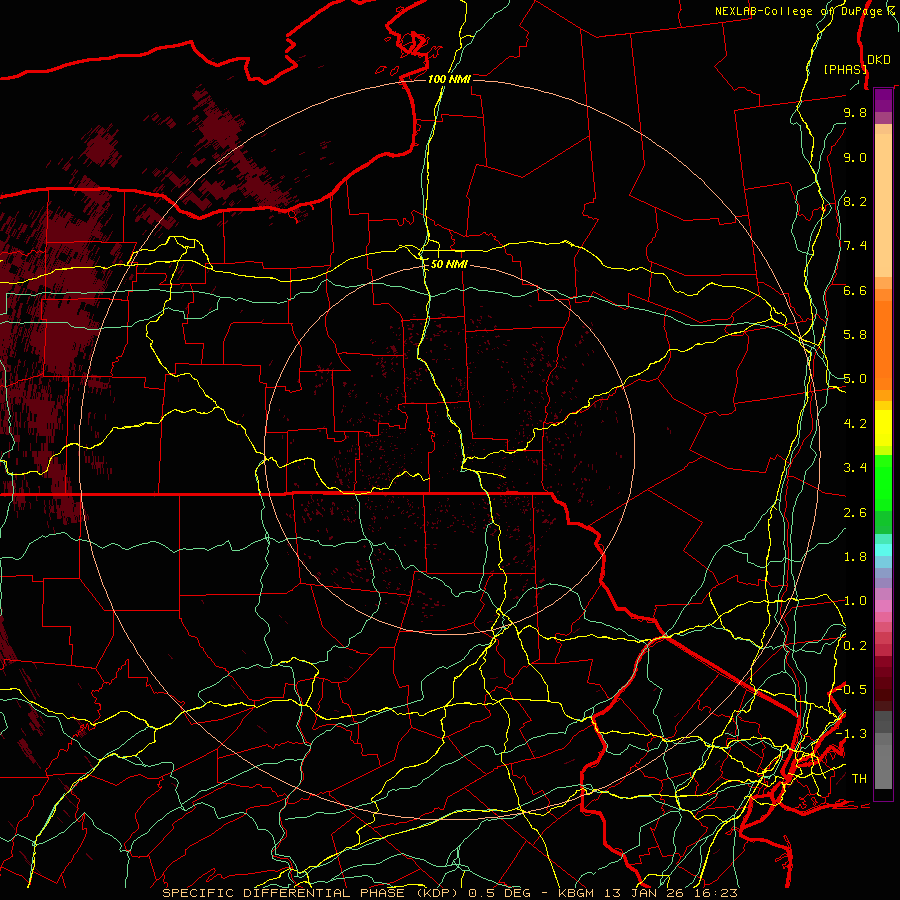The height and width of the screenshot is (900, 900).
Task: Click the 50 NMI range ring label
Action: click(449, 264)
